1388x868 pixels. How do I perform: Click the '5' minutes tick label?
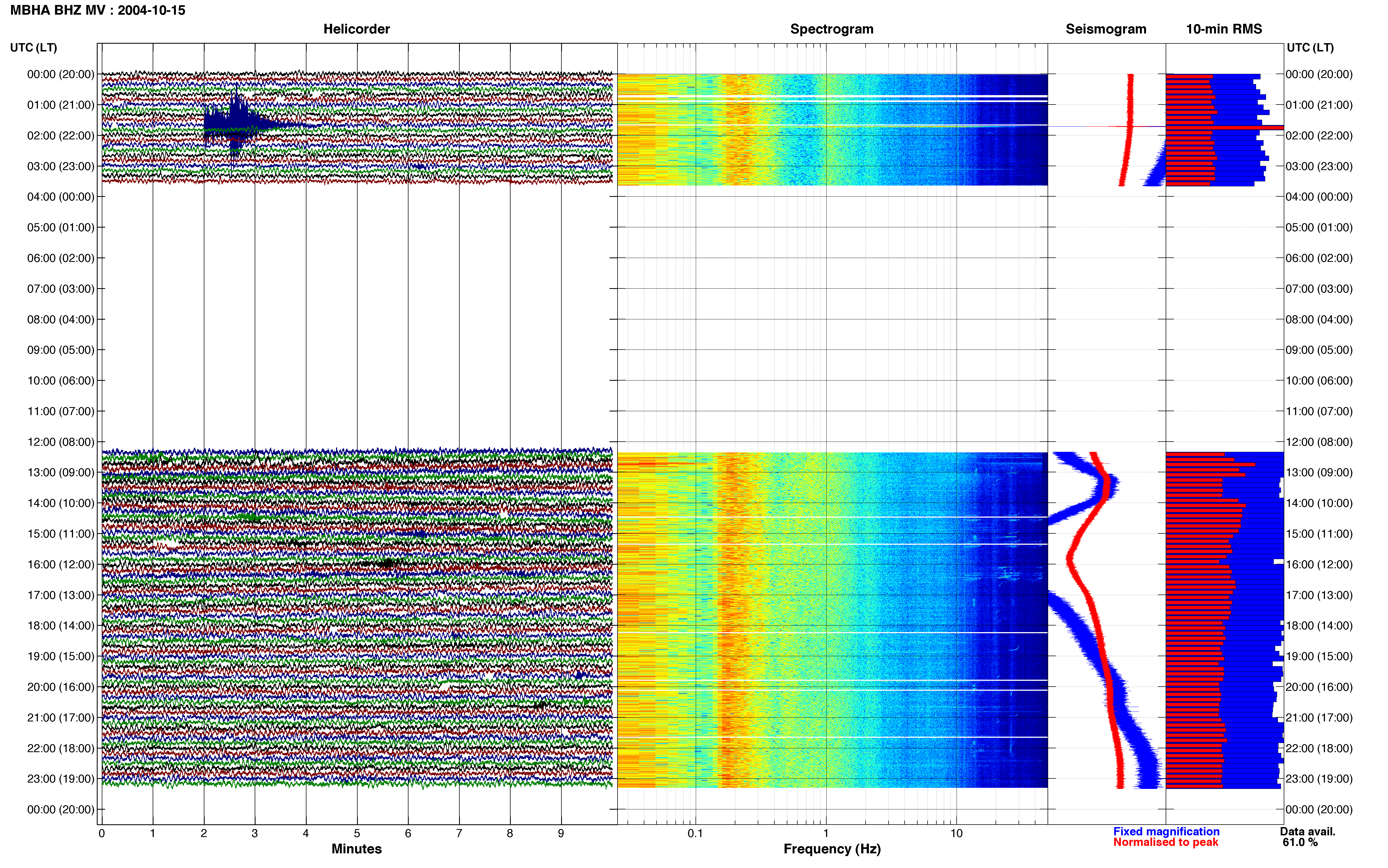point(356,833)
